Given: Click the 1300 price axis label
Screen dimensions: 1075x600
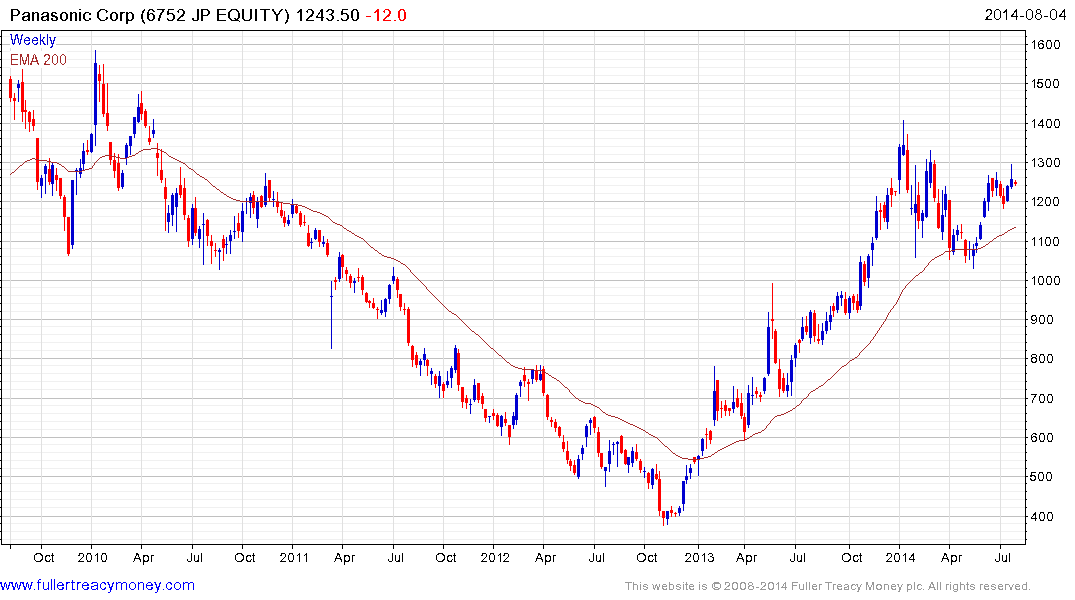Looking at the screenshot, I should point(1046,163).
